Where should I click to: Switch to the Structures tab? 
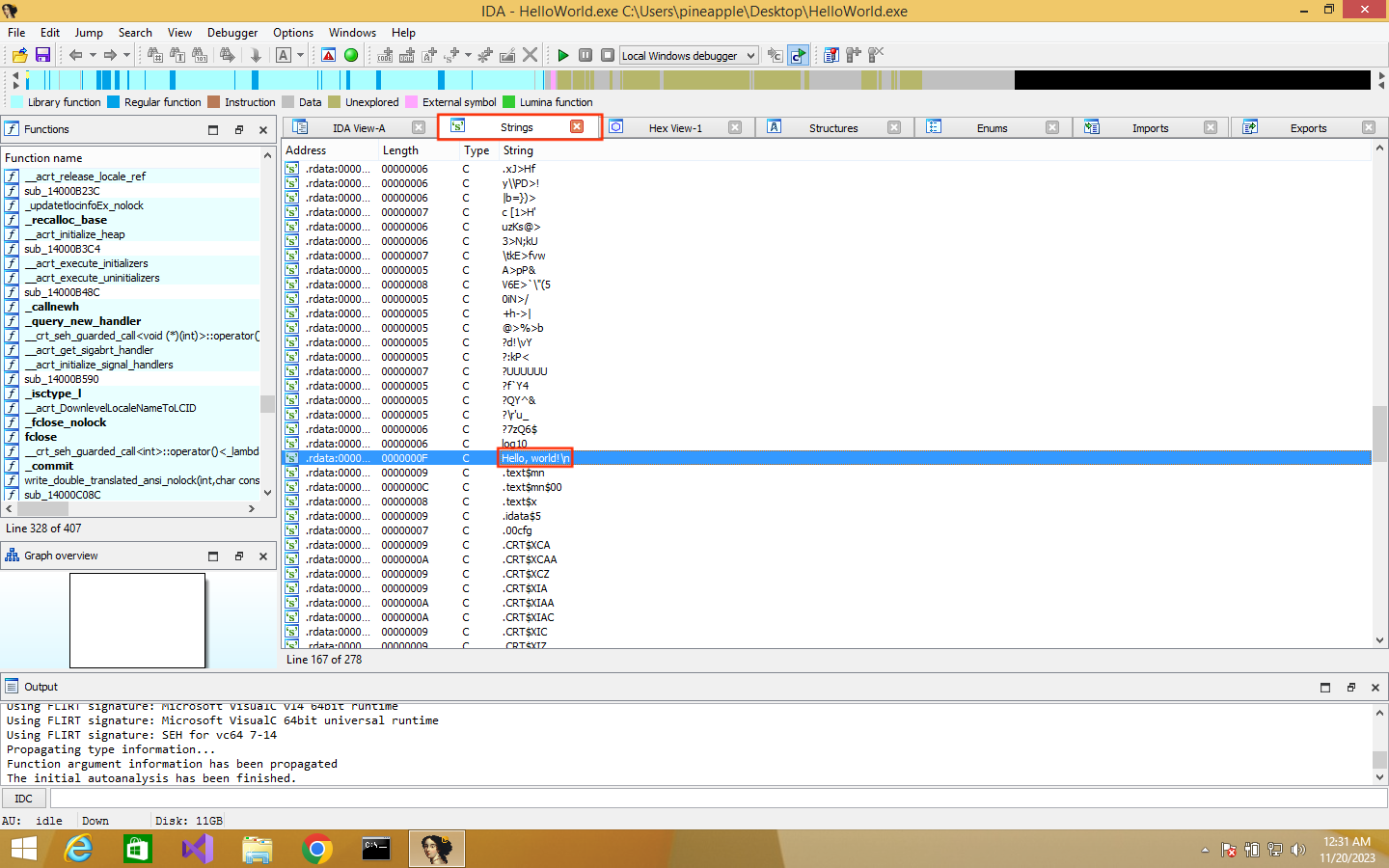pos(833,128)
